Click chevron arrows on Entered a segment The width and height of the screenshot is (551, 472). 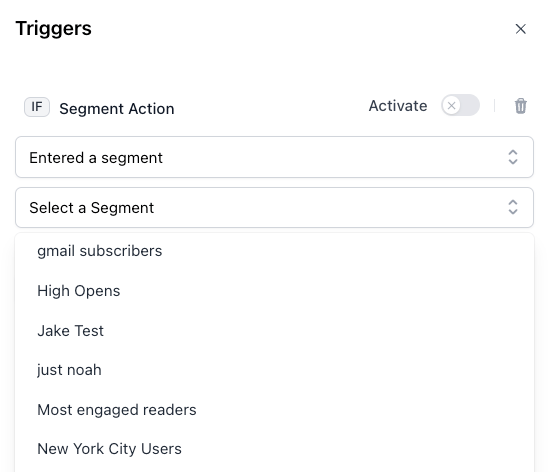point(513,157)
